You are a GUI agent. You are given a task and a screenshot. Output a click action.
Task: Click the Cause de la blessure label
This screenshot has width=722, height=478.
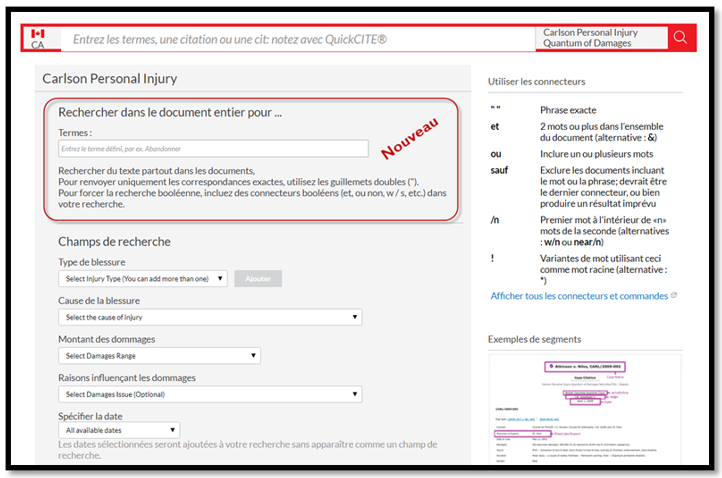99,301
